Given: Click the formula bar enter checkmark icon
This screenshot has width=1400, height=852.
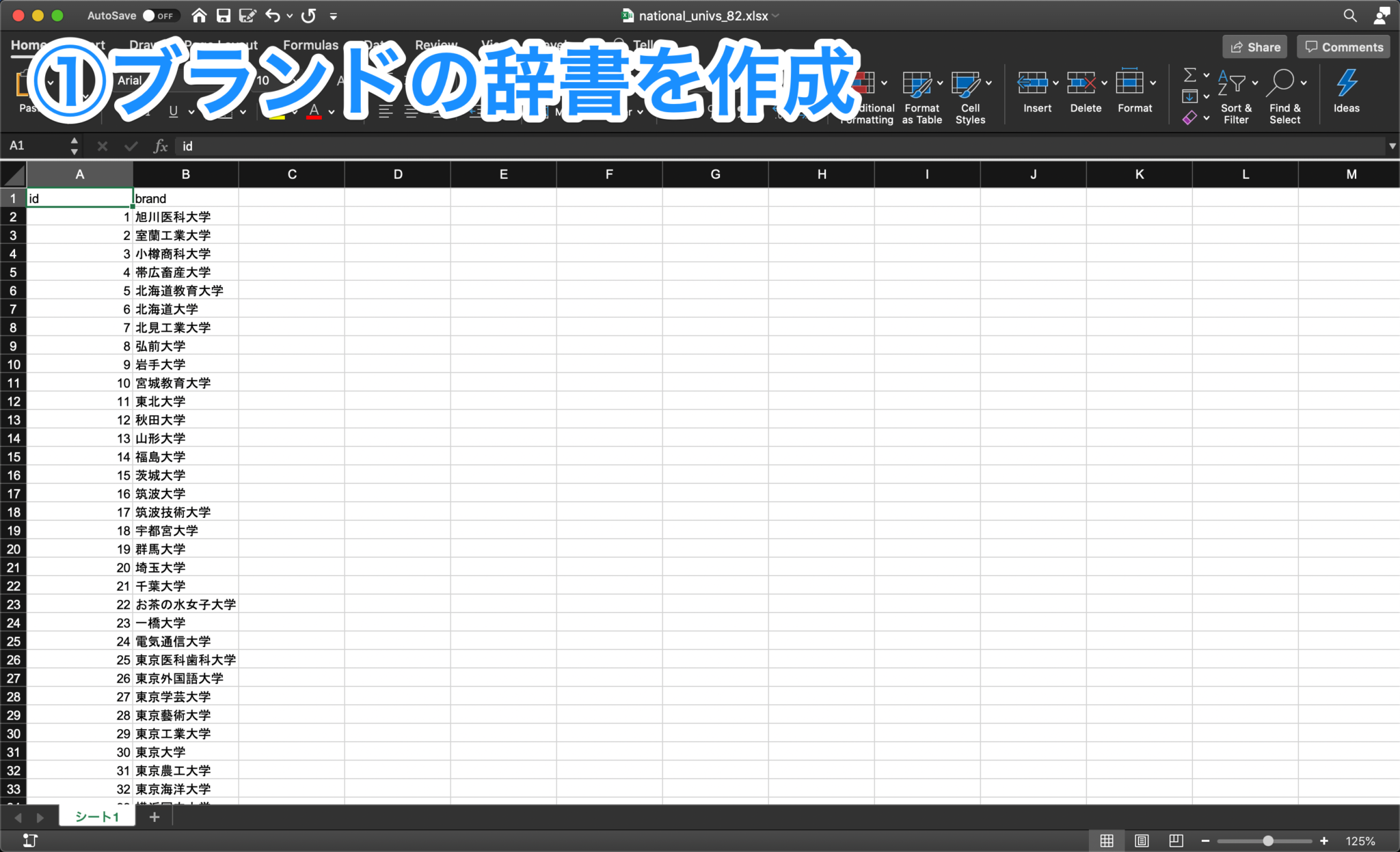Looking at the screenshot, I should coord(131,146).
